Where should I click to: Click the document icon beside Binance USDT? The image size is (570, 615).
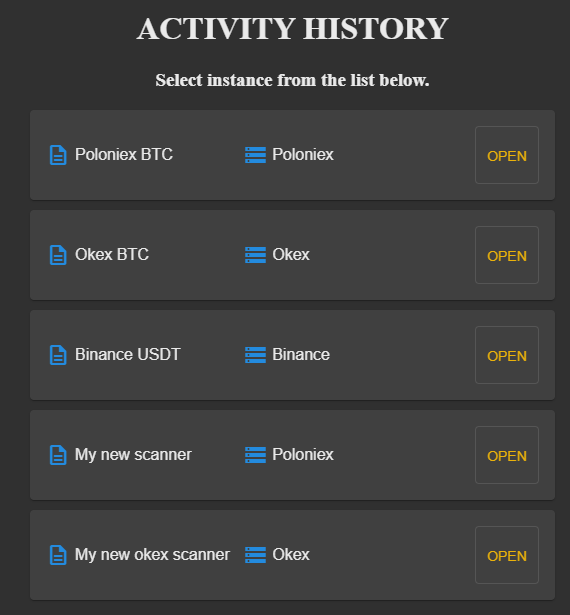tap(58, 355)
